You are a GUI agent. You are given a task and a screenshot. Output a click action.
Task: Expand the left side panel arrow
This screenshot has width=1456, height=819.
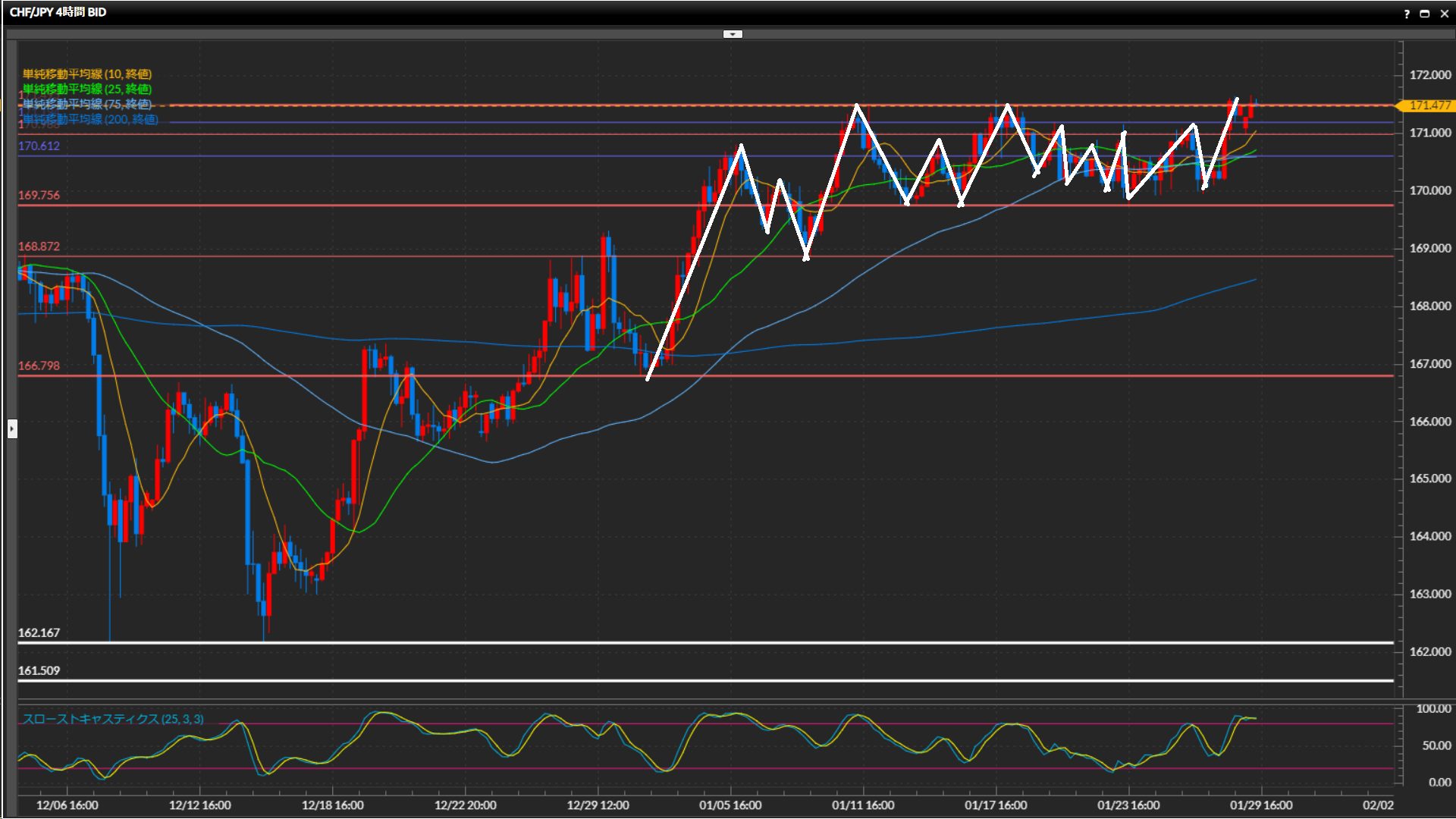coord(12,429)
